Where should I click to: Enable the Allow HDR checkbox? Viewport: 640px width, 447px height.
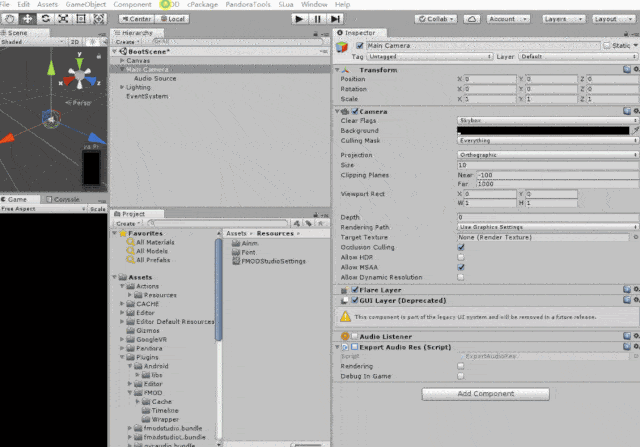click(x=461, y=257)
